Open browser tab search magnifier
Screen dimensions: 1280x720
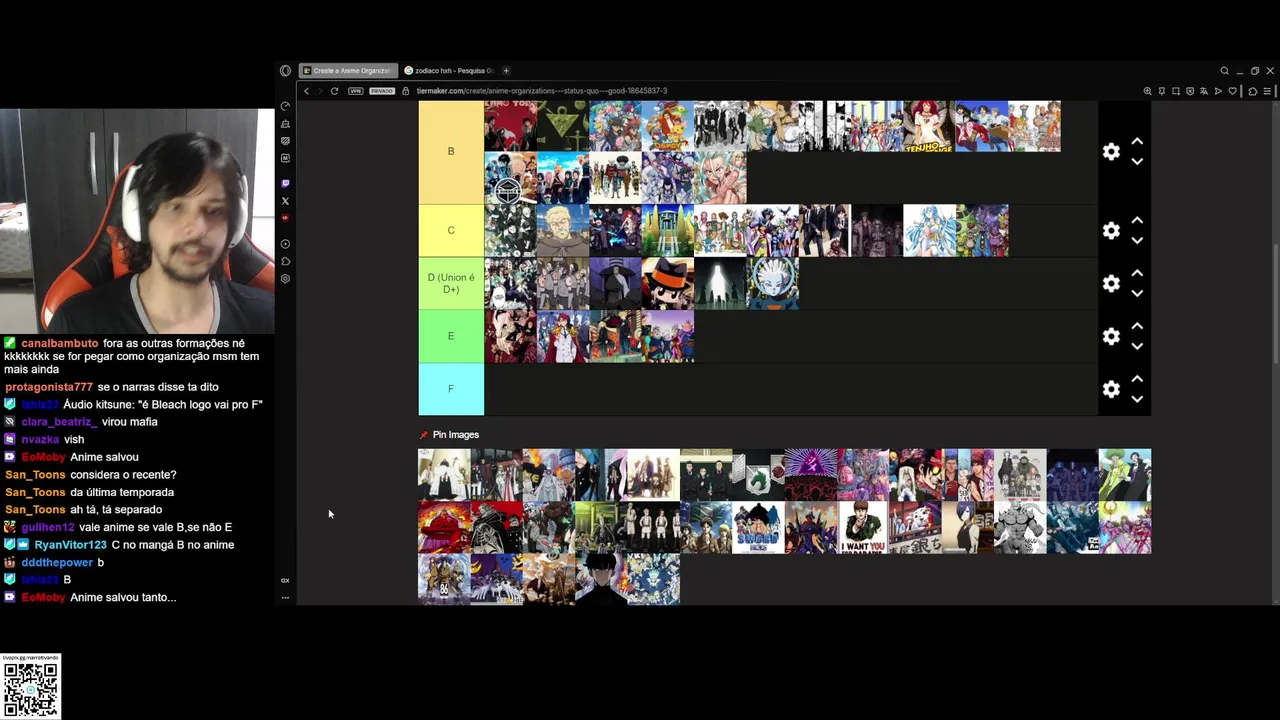(x=1224, y=71)
